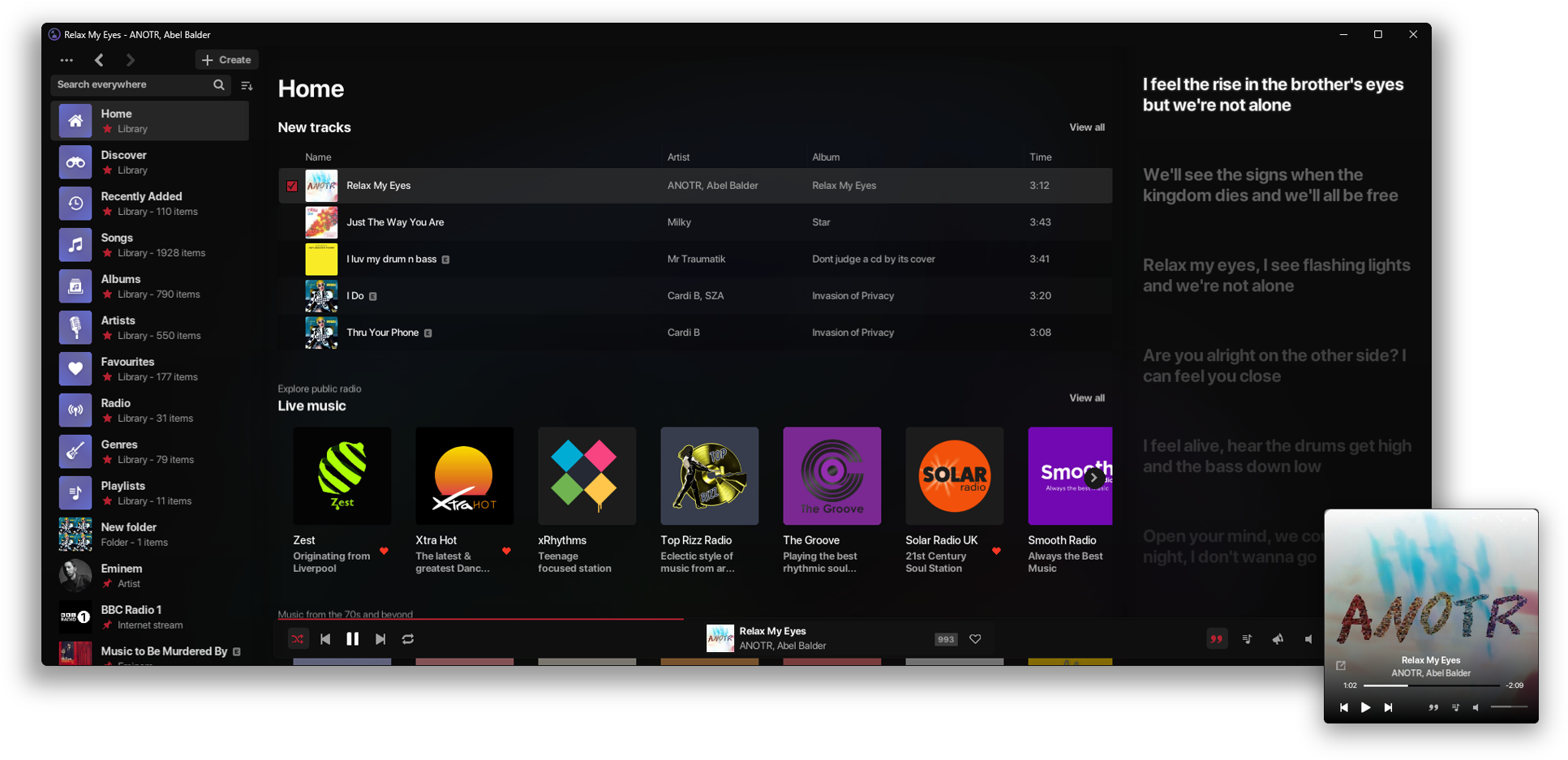Open the three-dots main menu

pos(67,60)
